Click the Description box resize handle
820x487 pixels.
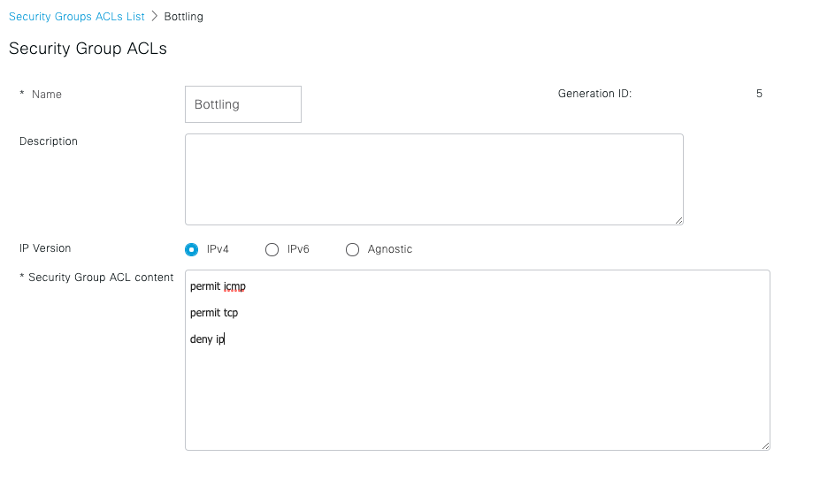click(x=679, y=220)
